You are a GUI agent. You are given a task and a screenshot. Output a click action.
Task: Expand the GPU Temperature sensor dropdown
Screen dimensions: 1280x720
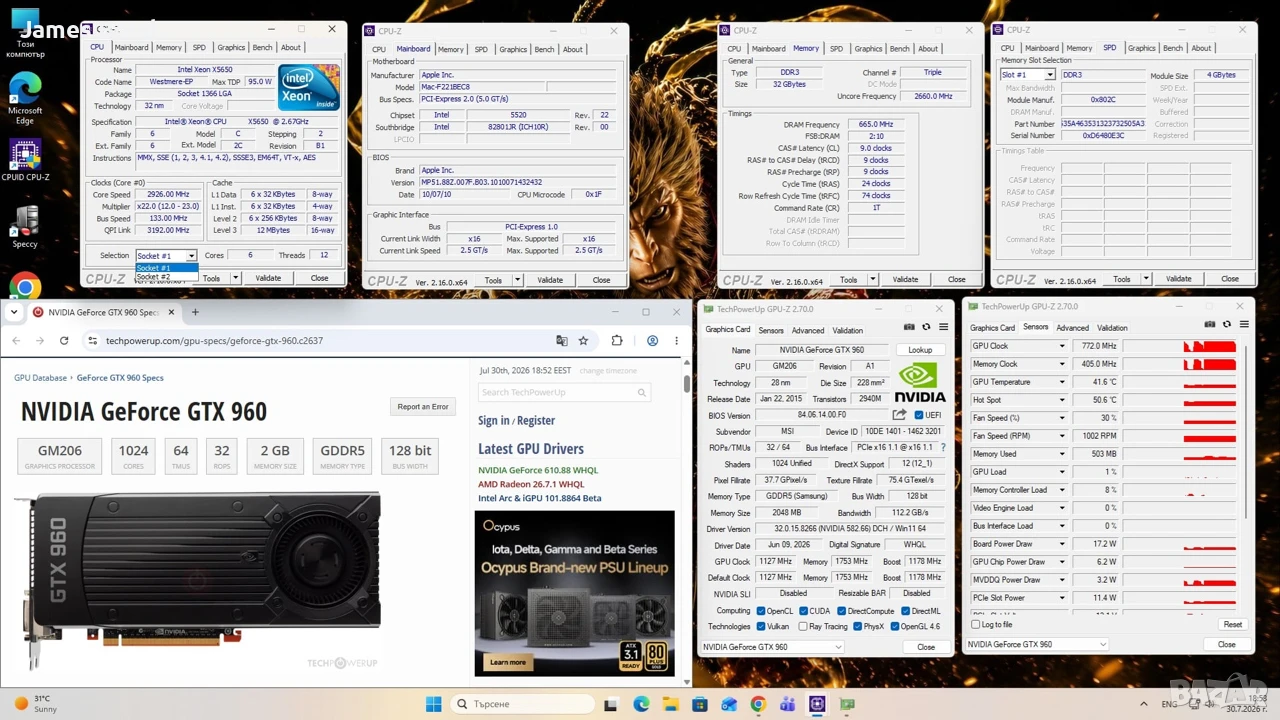[x=1062, y=382]
